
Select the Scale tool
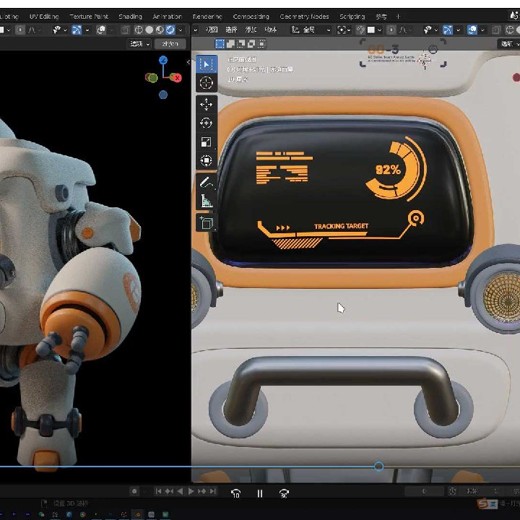206,142
